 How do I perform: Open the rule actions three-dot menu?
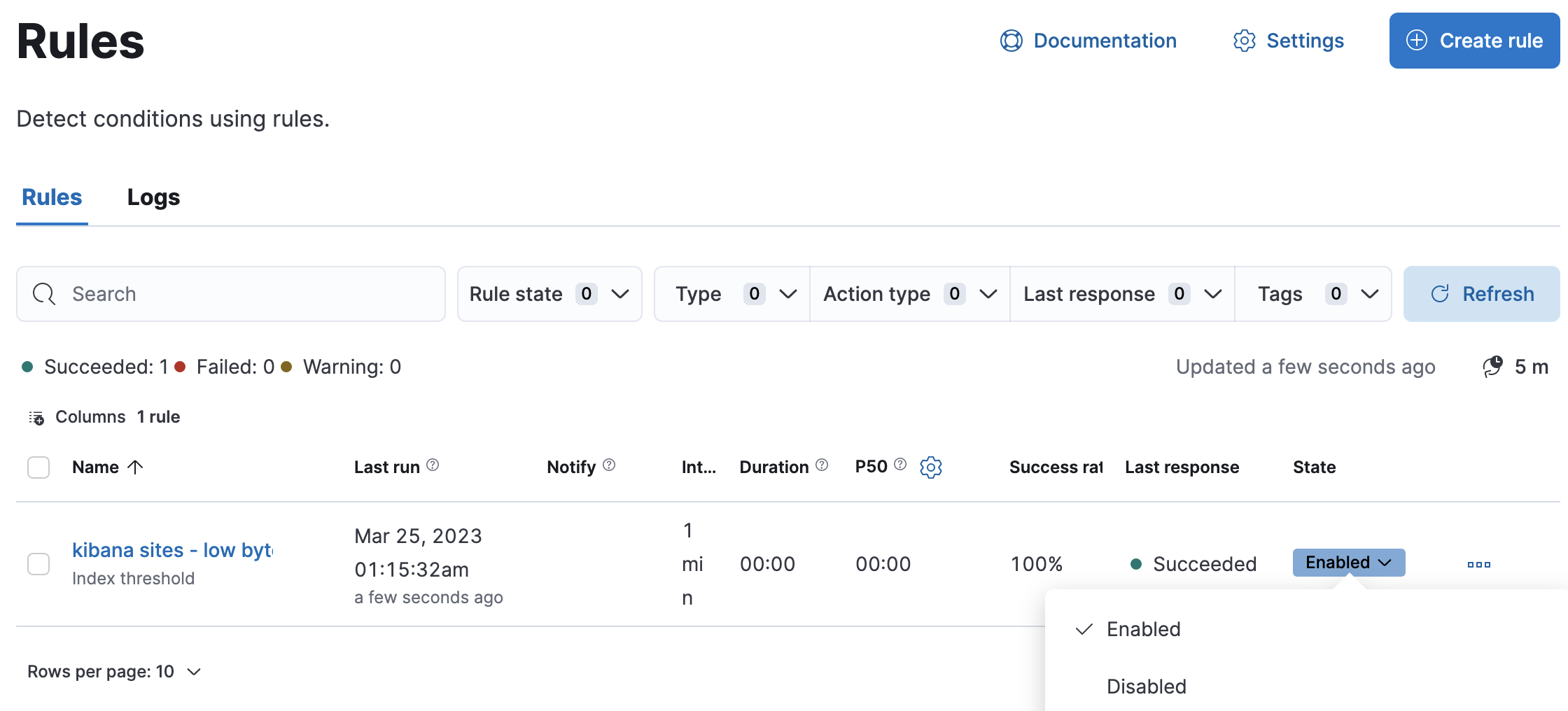1478,563
